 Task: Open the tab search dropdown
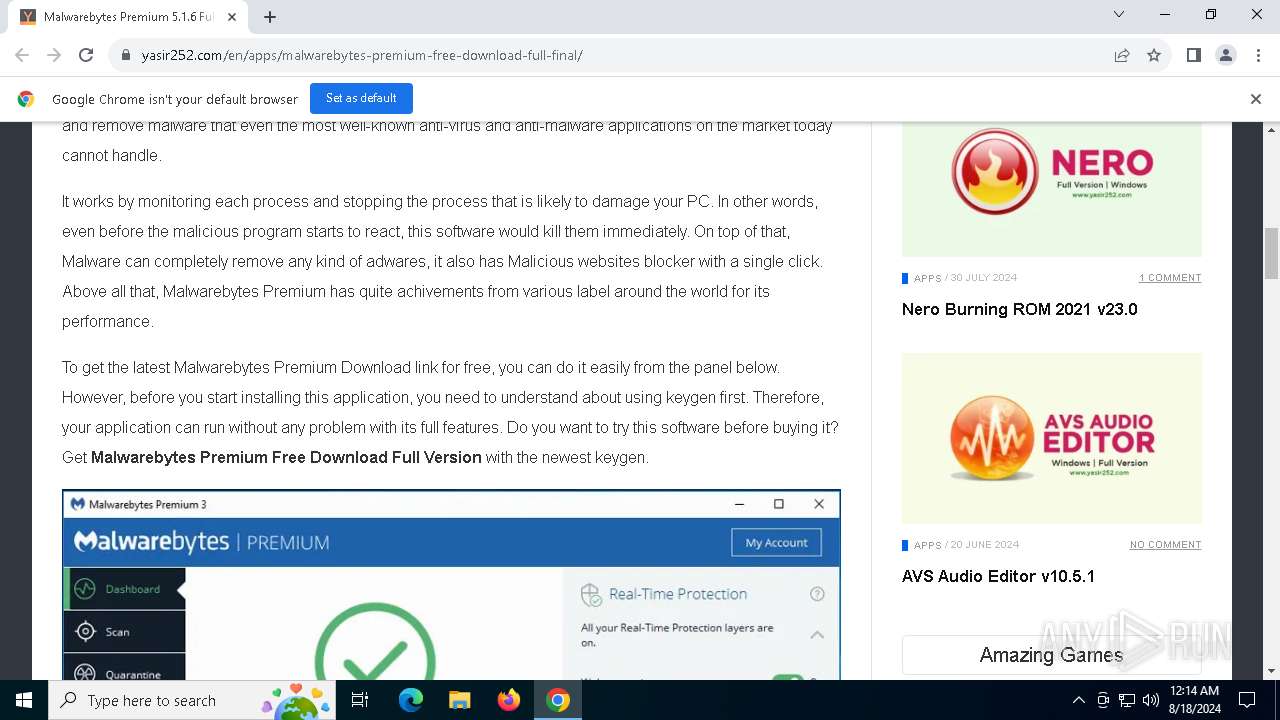coord(1119,15)
